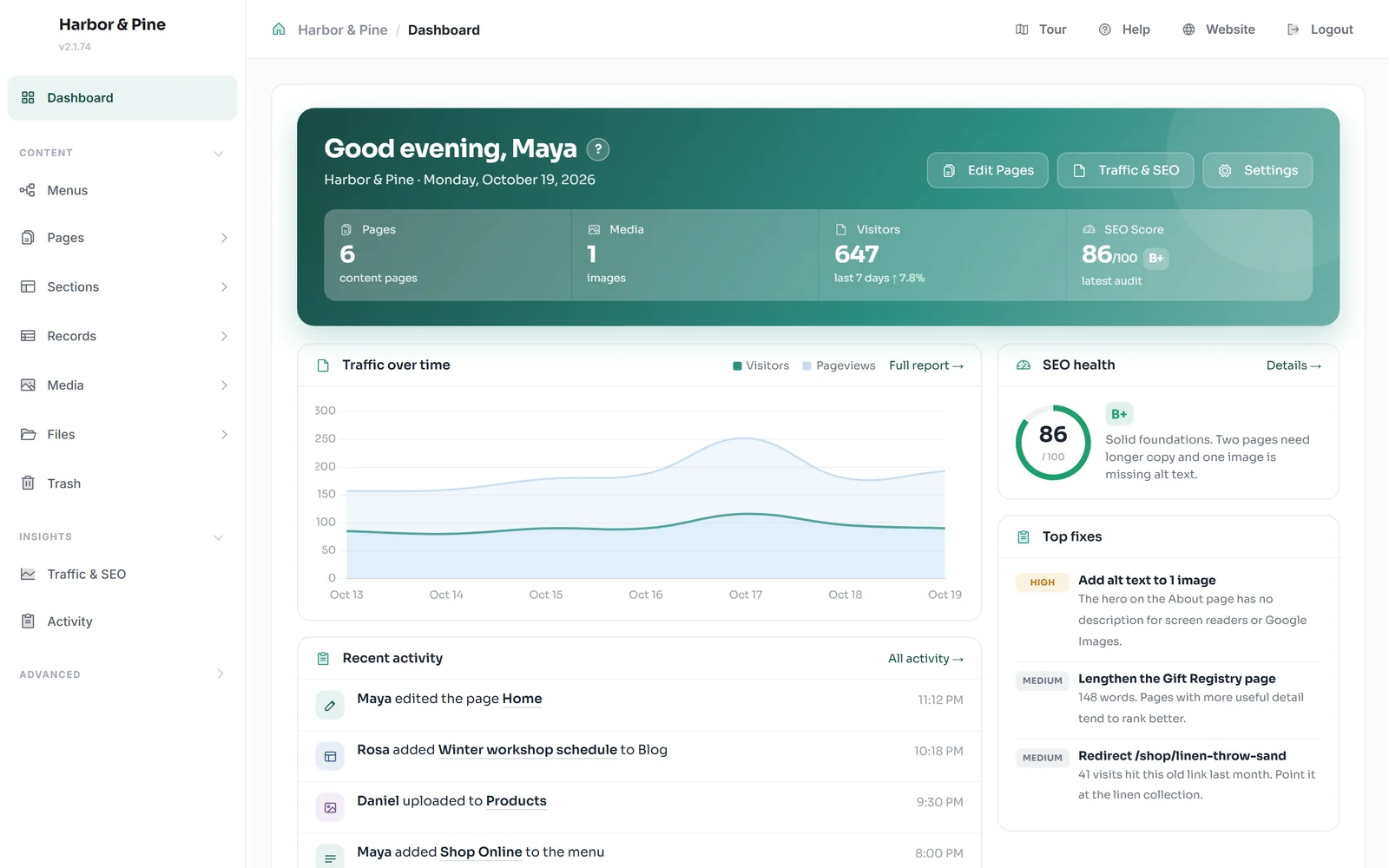Click the Website globe icon in the top bar
1389x868 pixels.
coord(1188,30)
